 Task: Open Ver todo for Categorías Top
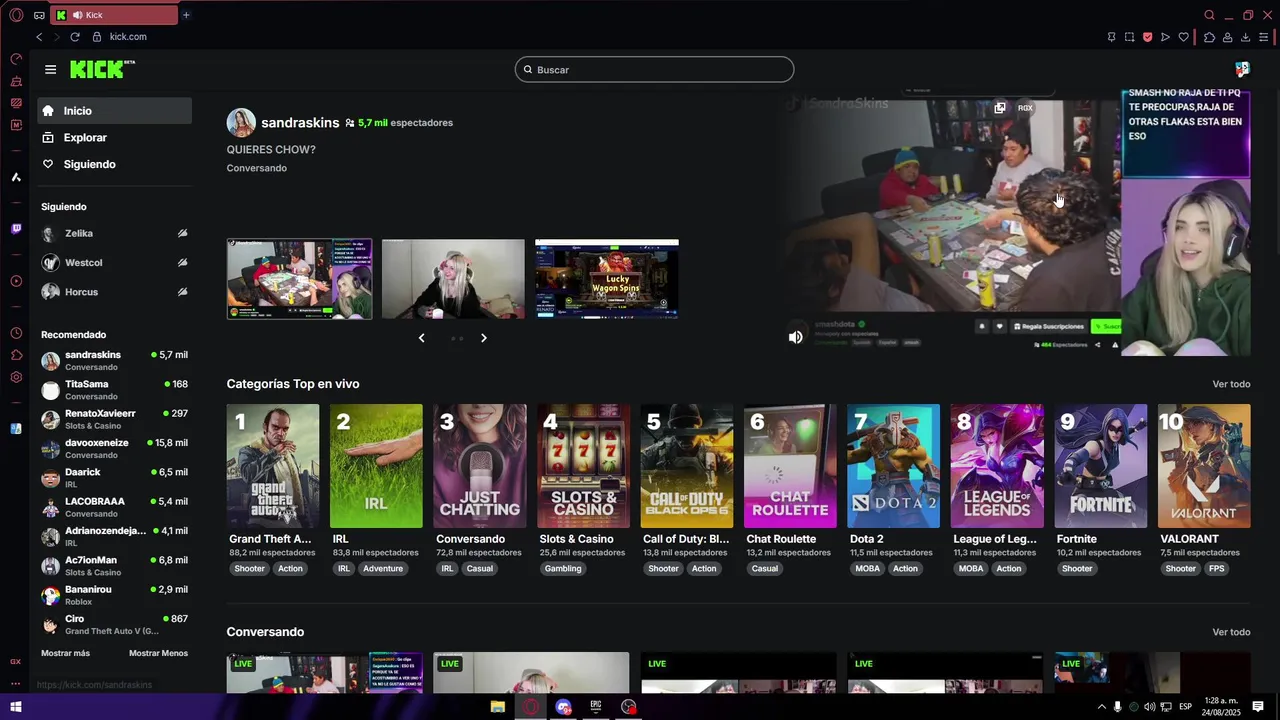(x=1231, y=384)
